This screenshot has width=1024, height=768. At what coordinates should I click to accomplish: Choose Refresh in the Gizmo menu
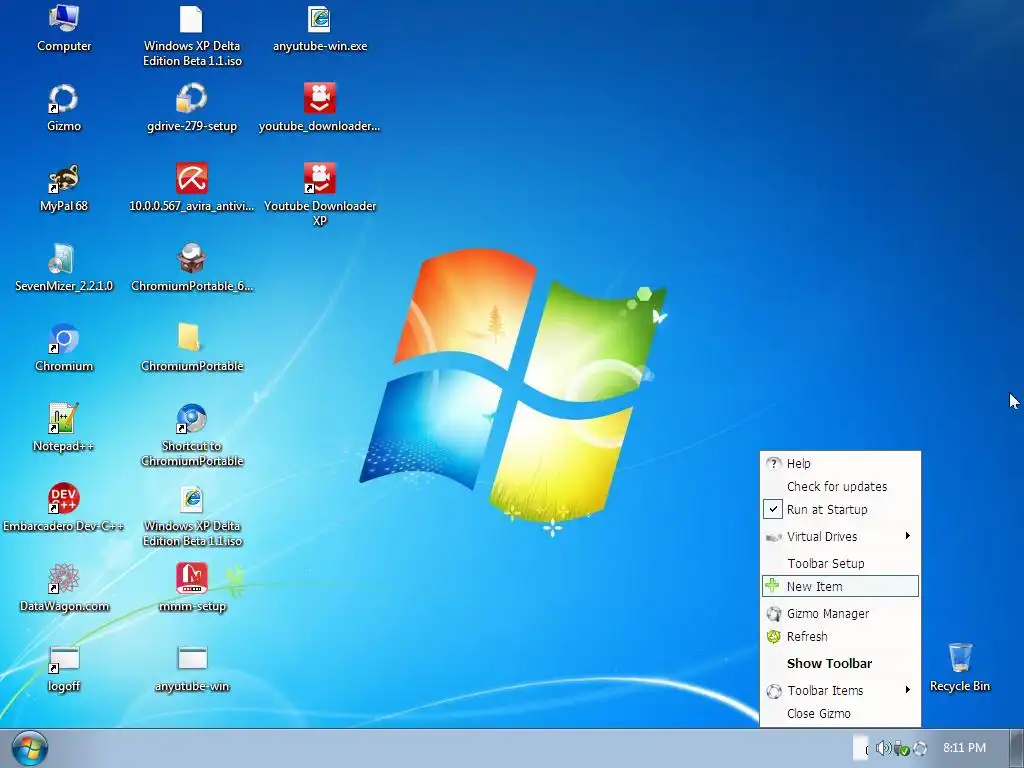tap(840, 637)
